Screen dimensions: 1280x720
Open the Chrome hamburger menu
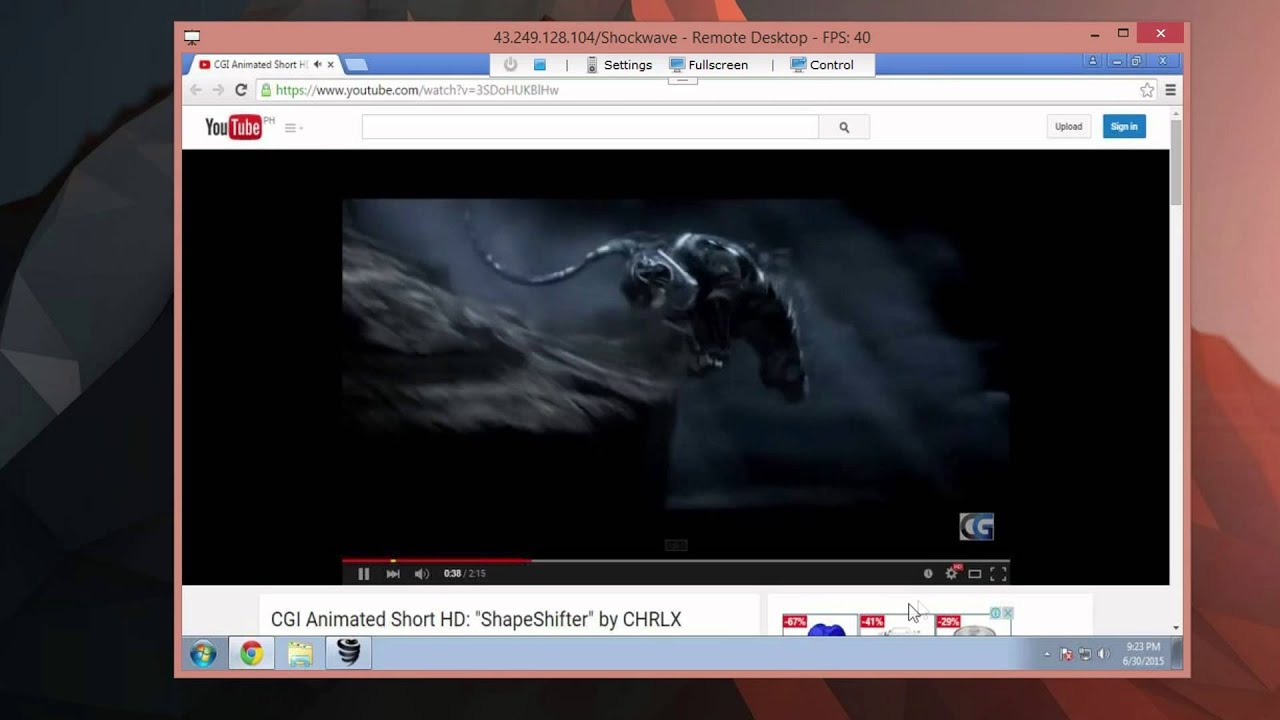click(x=1170, y=90)
